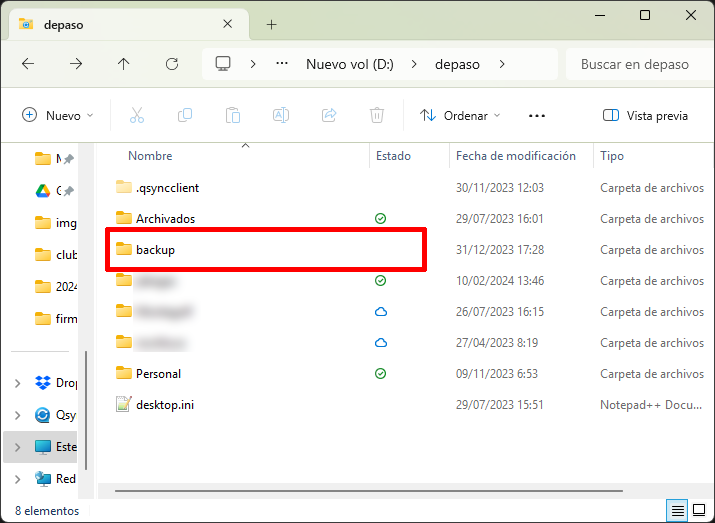This screenshot has width=715, height=523.
Task: Click the Back navigation arrow
Action: (28, 64)
